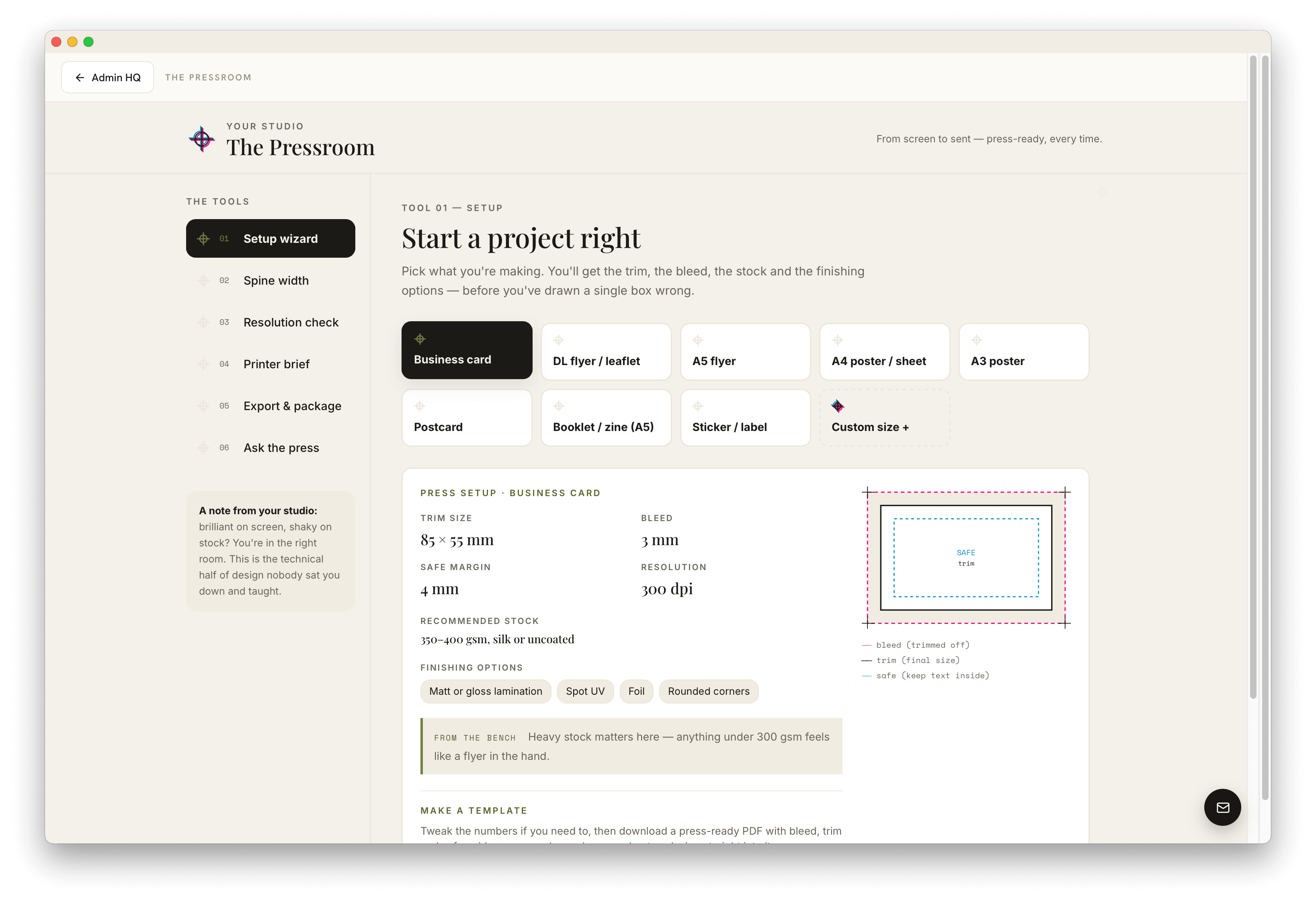Click the 'trim (final size)' legend entry
The width and height of the screenshot is (1316, 903).
(x=910, y=661)
